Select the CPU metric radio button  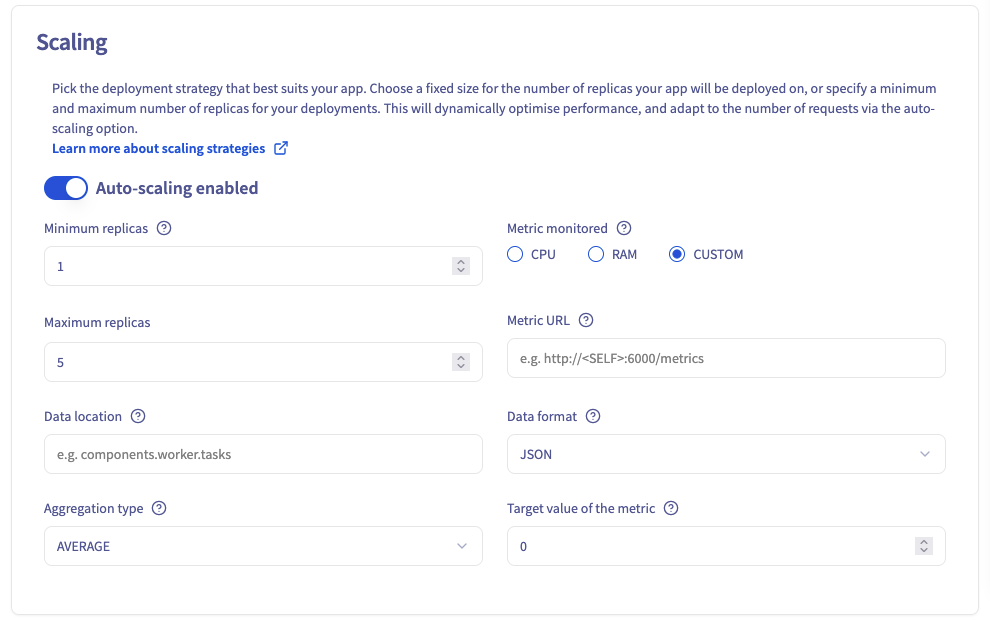coord(515,254)
